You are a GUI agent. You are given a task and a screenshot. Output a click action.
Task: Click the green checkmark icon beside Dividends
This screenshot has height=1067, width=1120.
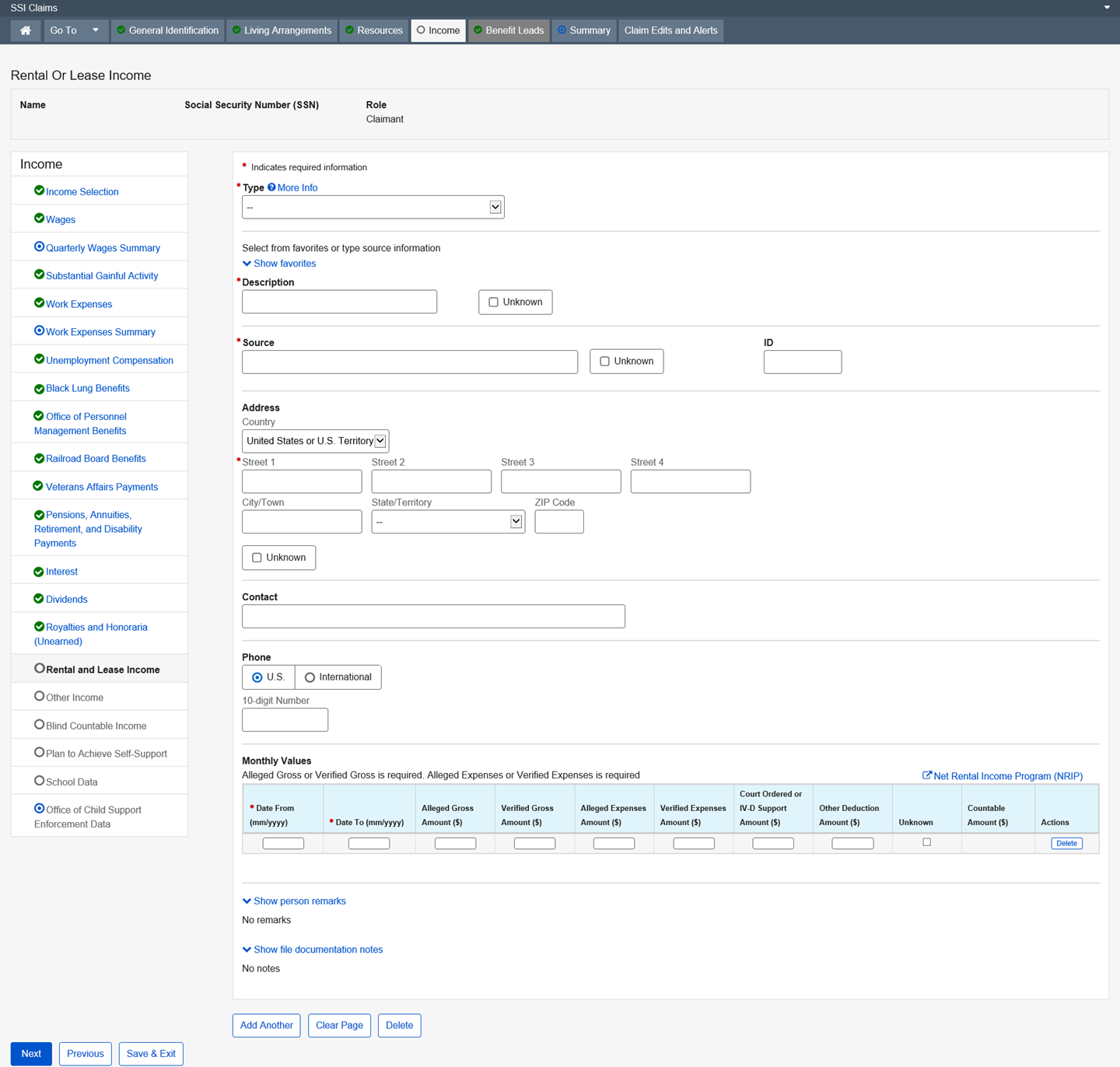[x=39, y=598]
